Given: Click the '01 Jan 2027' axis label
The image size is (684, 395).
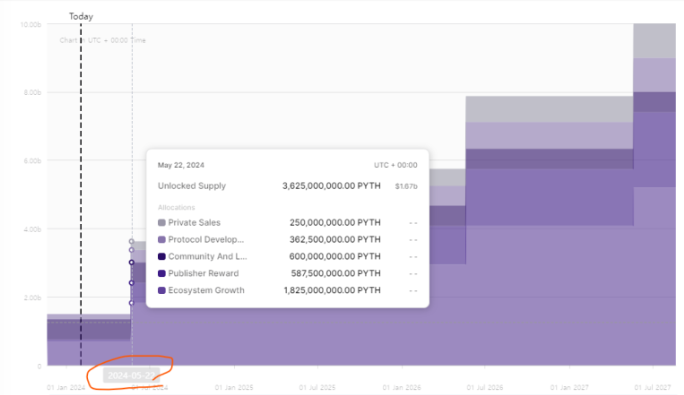Looking at the screenshot, I should tap(569, 388).
